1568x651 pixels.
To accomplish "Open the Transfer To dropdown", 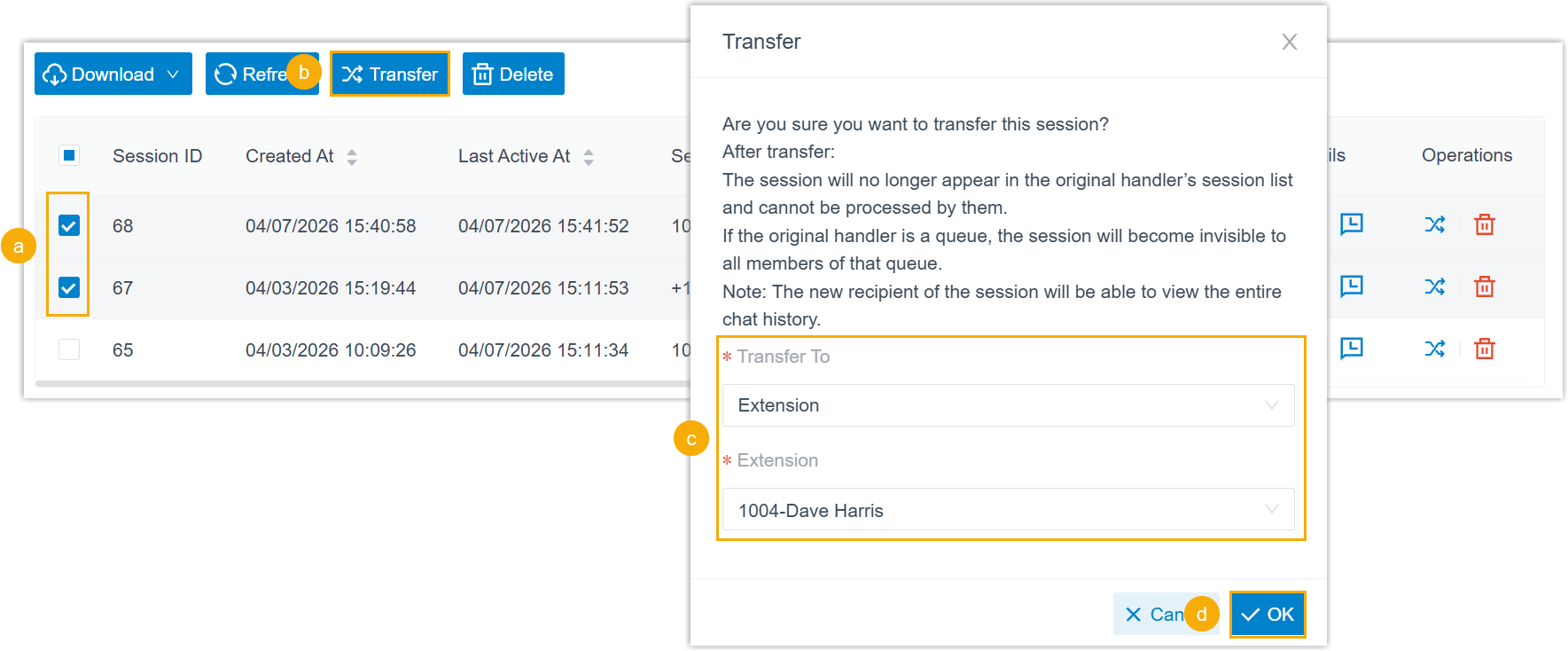I will point(1008,405).
